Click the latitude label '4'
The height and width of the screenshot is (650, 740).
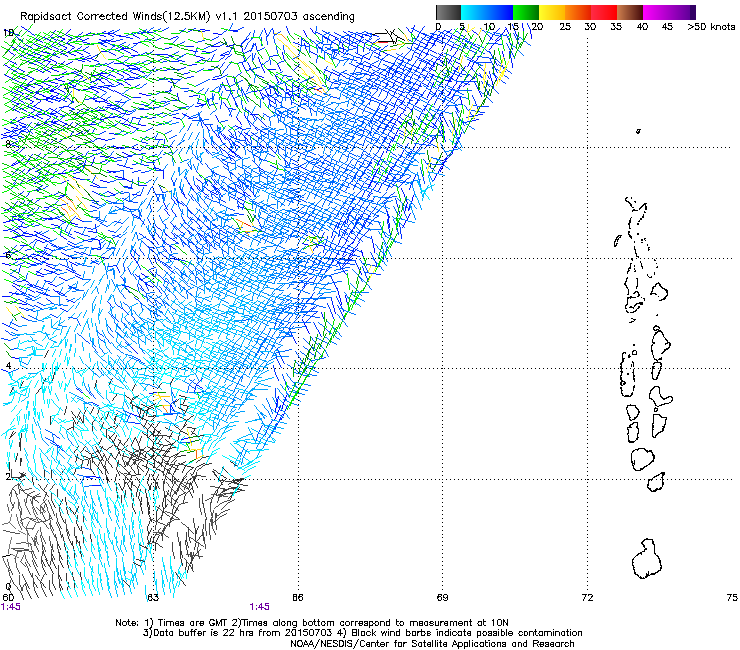pyautogui.click(x=8, y=366)
